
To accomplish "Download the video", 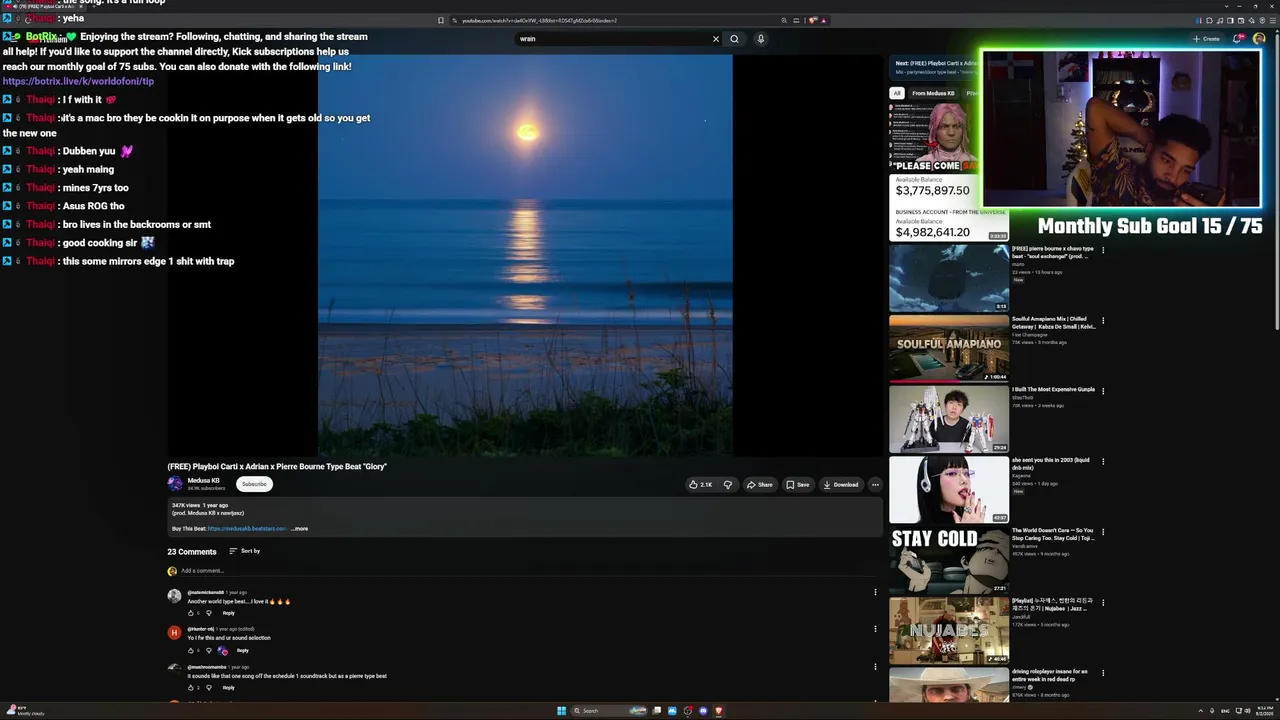I will pyautogui.click(x=841, y=485).
